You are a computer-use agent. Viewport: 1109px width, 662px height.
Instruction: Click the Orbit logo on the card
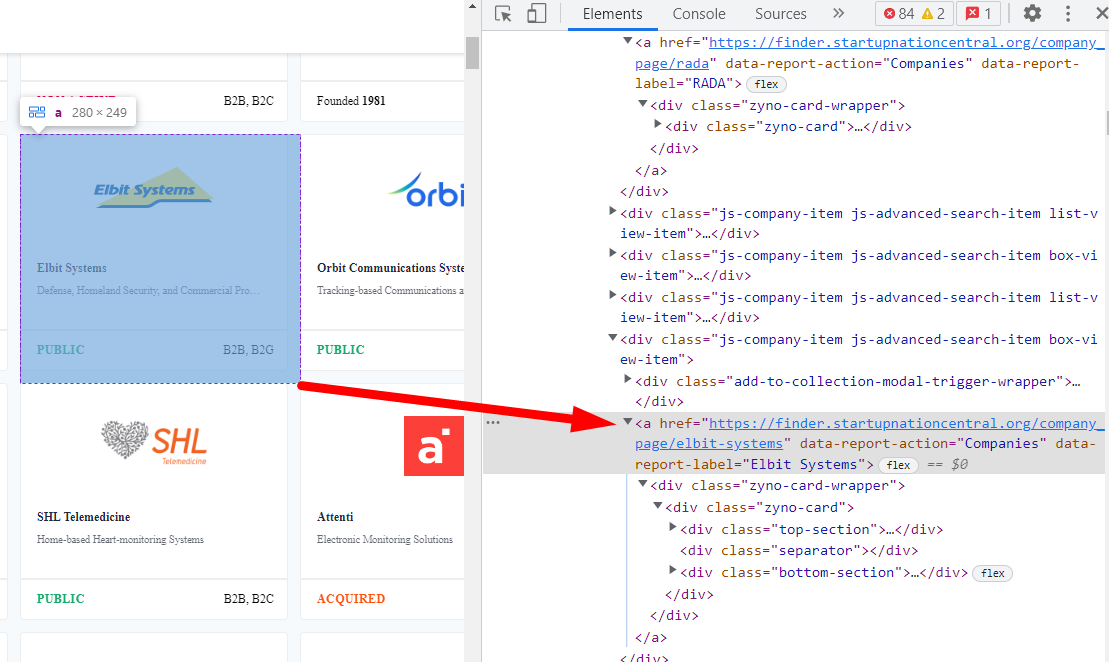point(426,190)
